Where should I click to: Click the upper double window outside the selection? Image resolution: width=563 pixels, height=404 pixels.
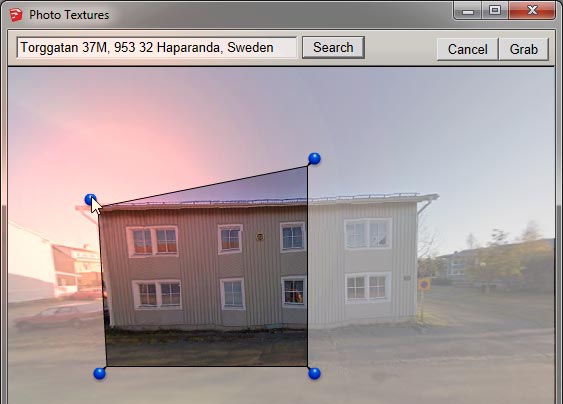[368, 234]
